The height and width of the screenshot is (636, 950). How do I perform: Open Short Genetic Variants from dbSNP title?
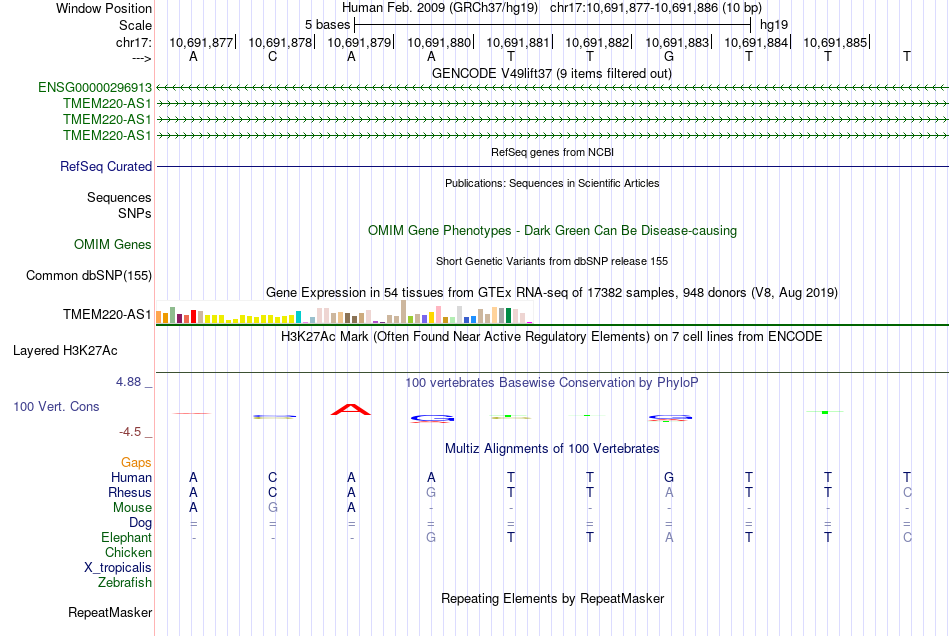[x=552, y=261]
